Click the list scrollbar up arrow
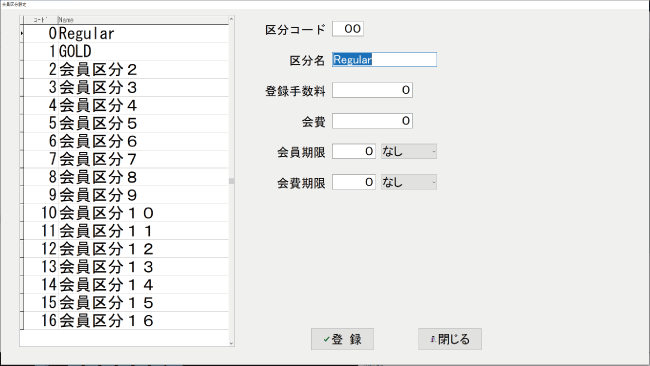 [231, 19]
